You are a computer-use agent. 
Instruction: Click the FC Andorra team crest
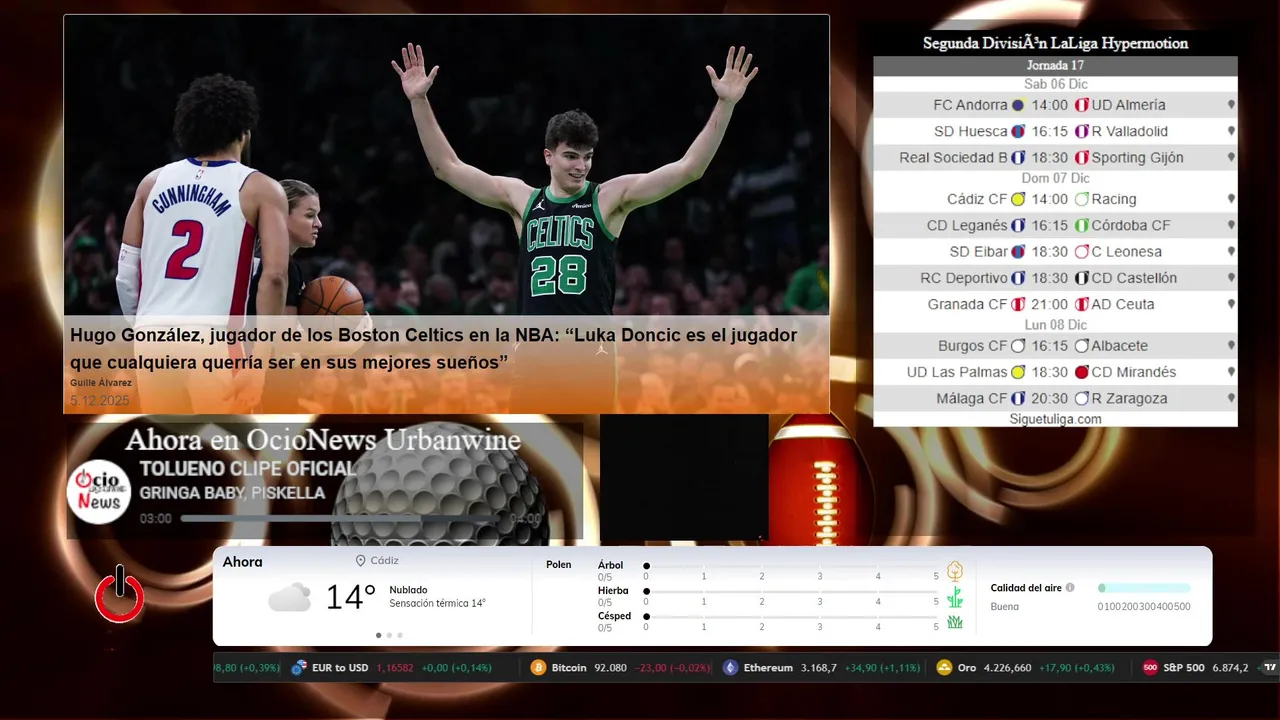[1018, 105]
